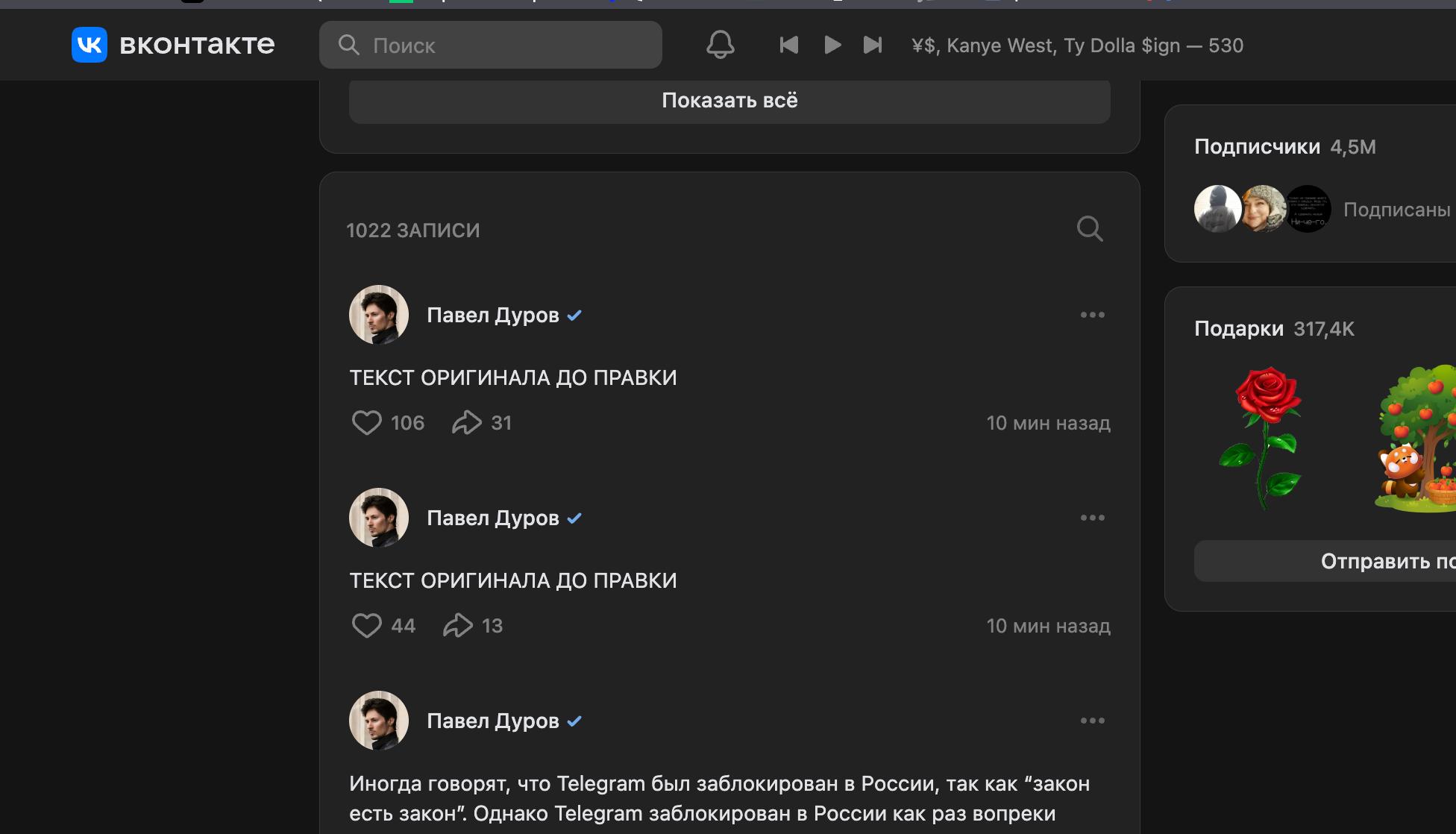Skip to previous track
Viewport: 1456px width, 834px height.
click(x=788, y=45)
